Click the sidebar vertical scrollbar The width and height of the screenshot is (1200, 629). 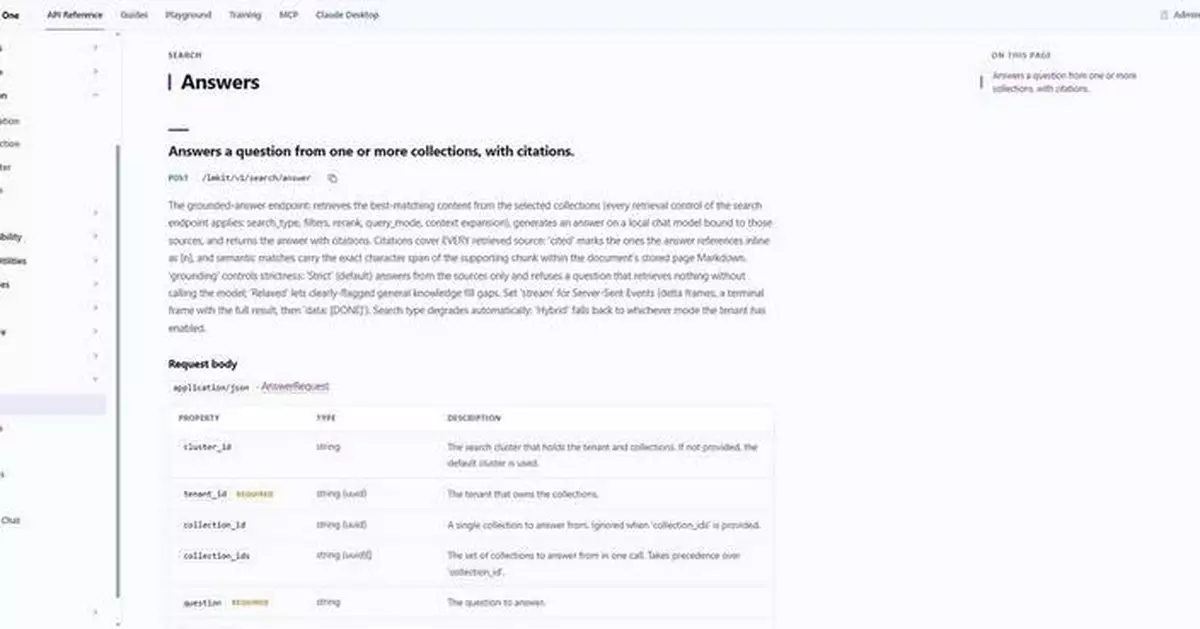(117, 372)
